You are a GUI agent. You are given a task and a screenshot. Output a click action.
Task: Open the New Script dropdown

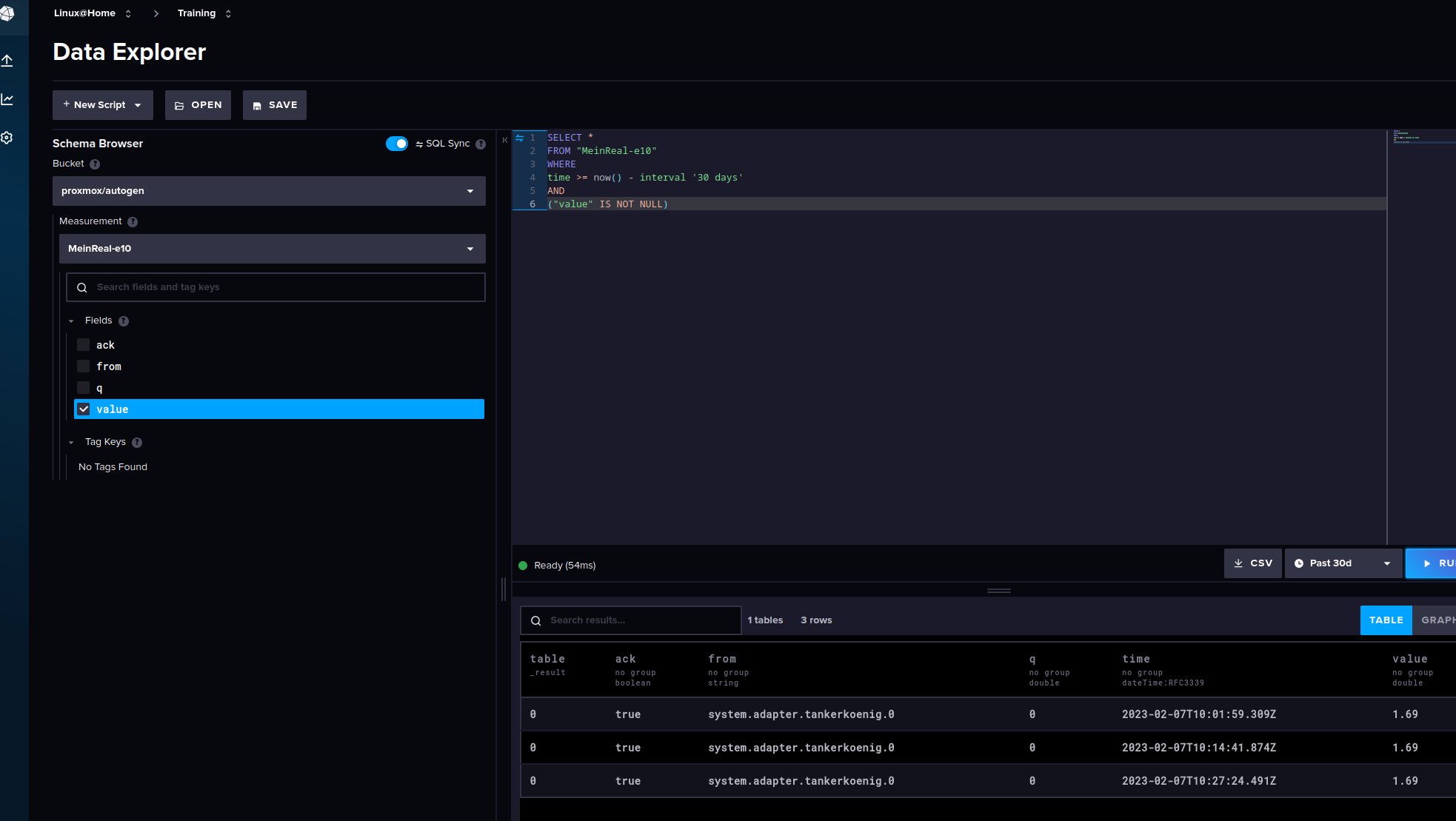103,105
